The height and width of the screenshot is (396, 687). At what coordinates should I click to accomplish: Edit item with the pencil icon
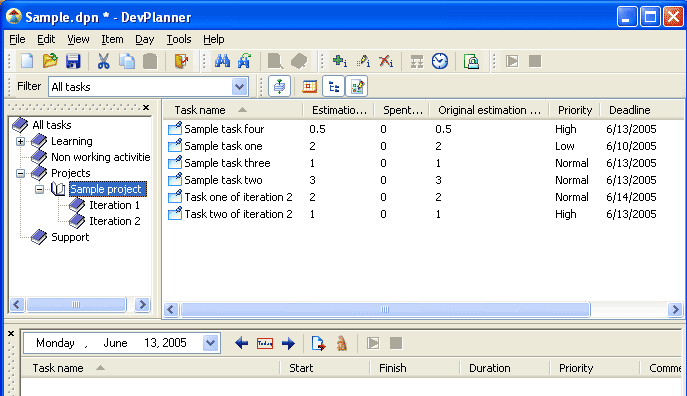[363, 61]
